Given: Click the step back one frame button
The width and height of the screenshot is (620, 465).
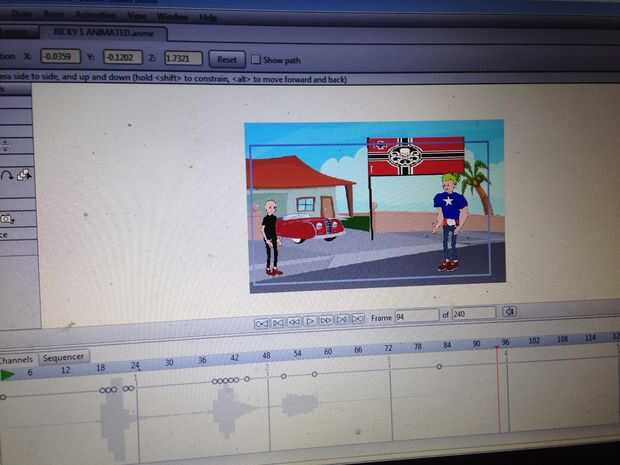Looking at the screenshot, I should point(278,323).
